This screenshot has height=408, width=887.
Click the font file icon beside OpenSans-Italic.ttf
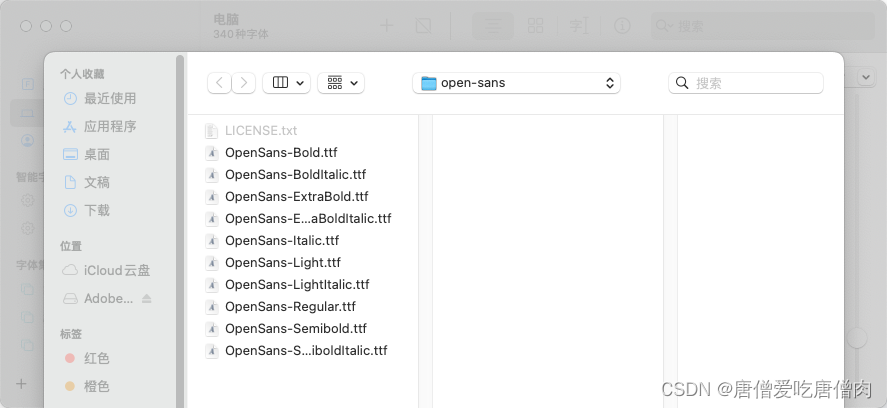212,241
